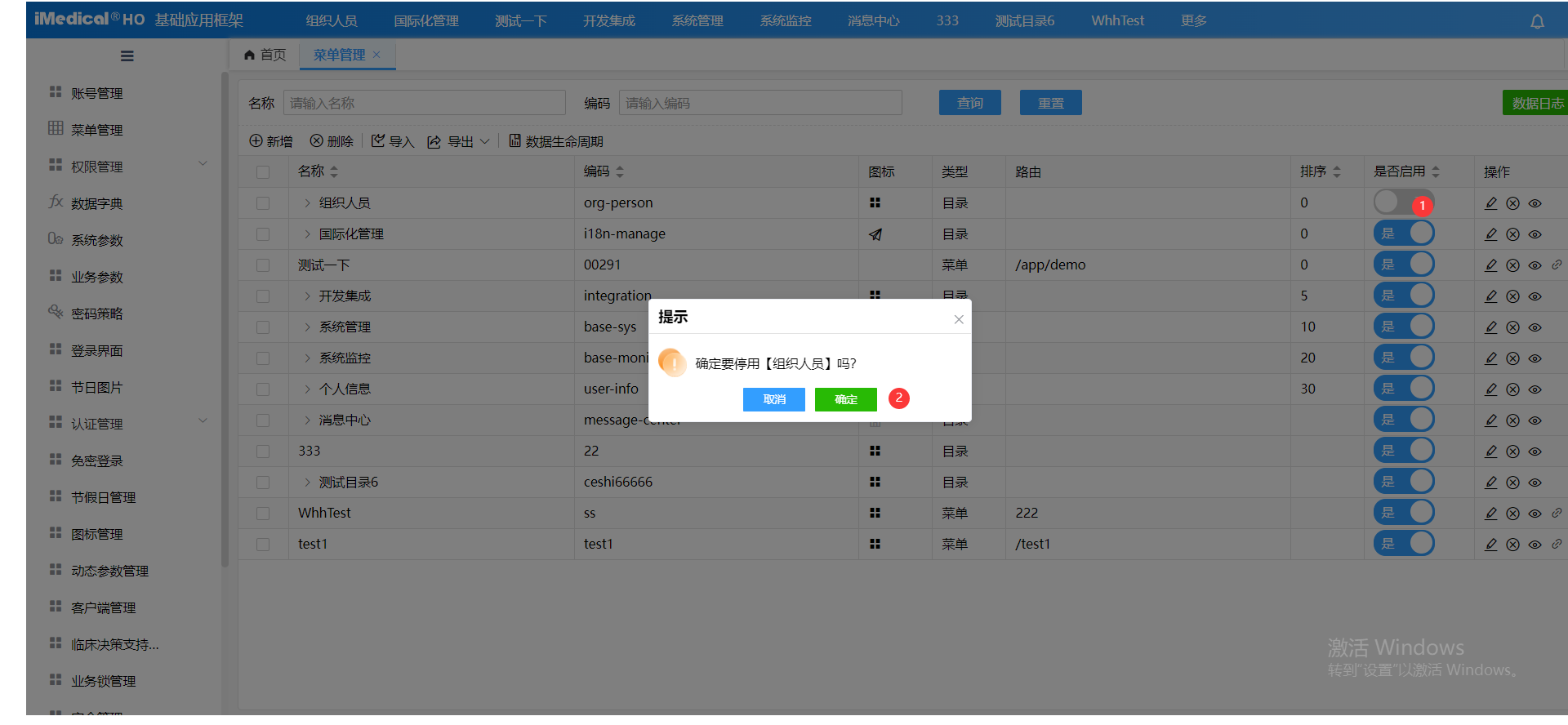Disable the enabled switch for test1 row
The image size is (1568, 725).
[x=1403, y=544]
